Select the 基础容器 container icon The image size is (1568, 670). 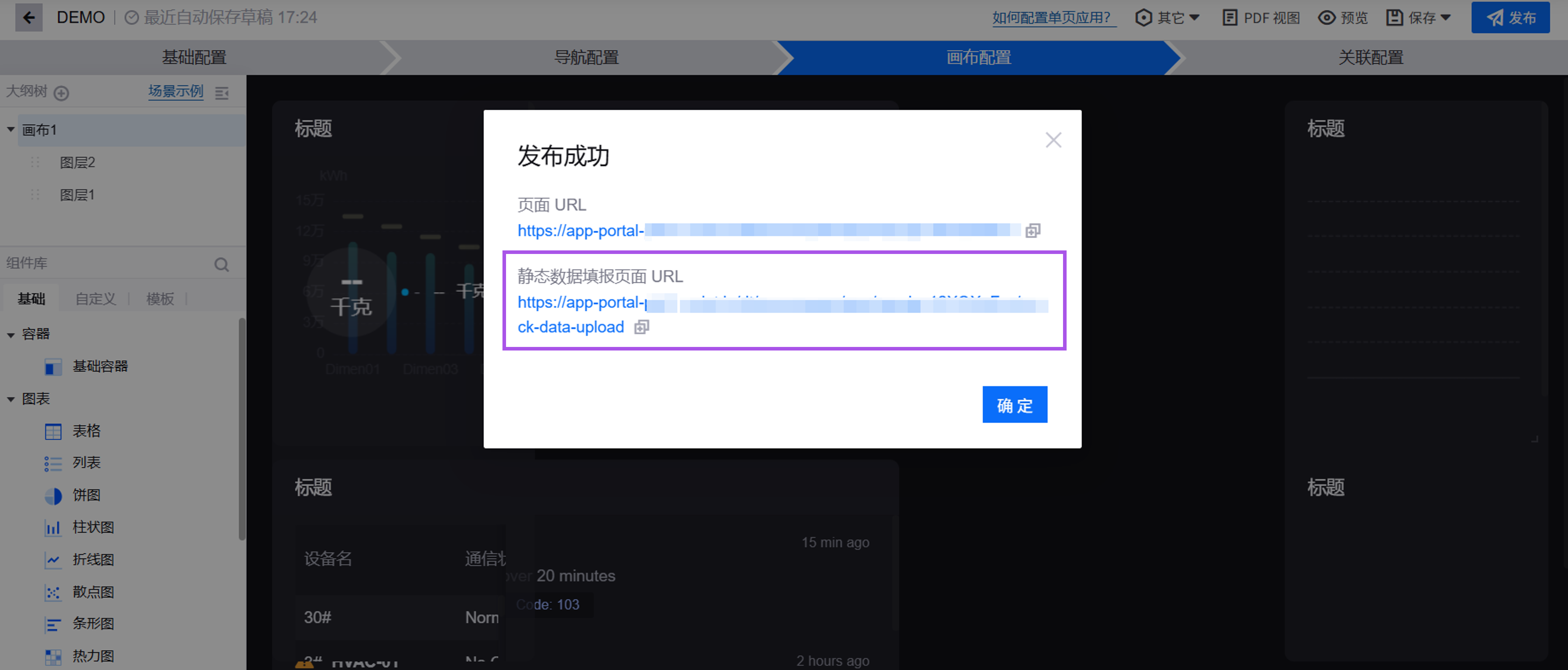pyautogui.click(x=53, y=366)
